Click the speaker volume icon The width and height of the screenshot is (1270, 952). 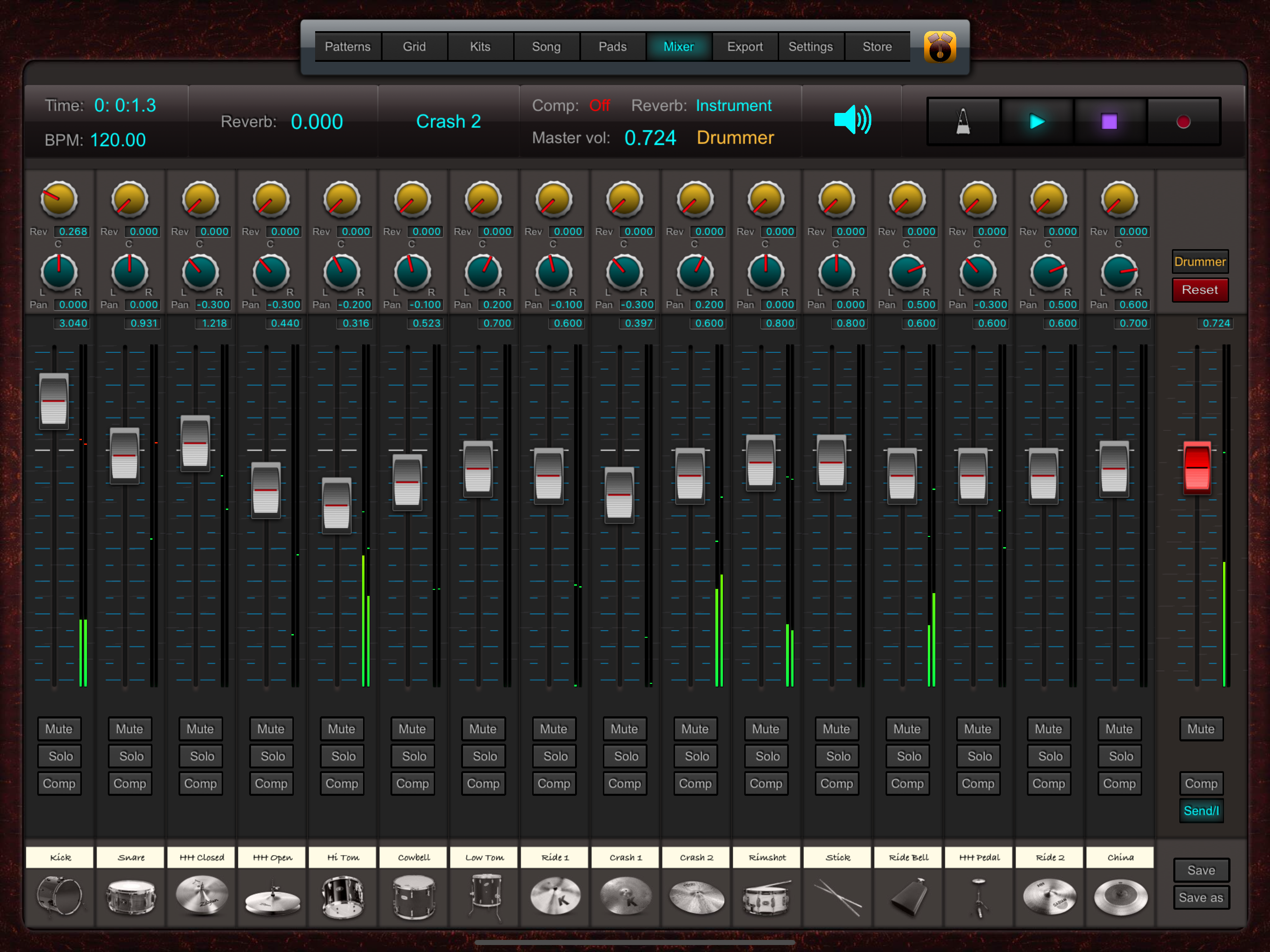pos(852,120)
